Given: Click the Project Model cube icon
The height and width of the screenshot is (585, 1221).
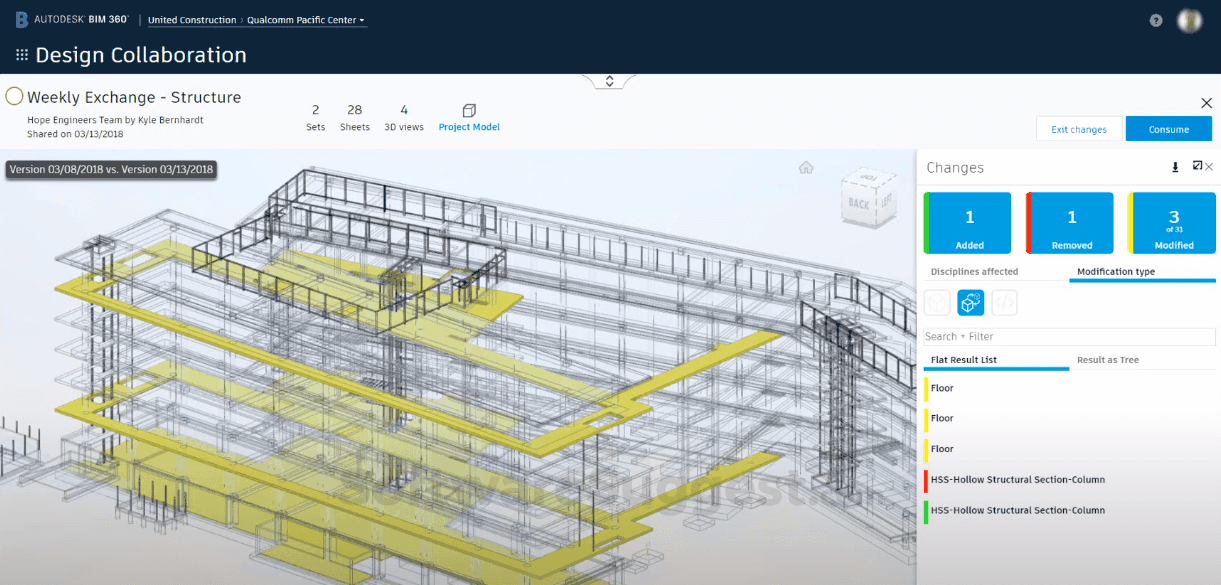Looking at the screenshot, I should coord(468,112).
